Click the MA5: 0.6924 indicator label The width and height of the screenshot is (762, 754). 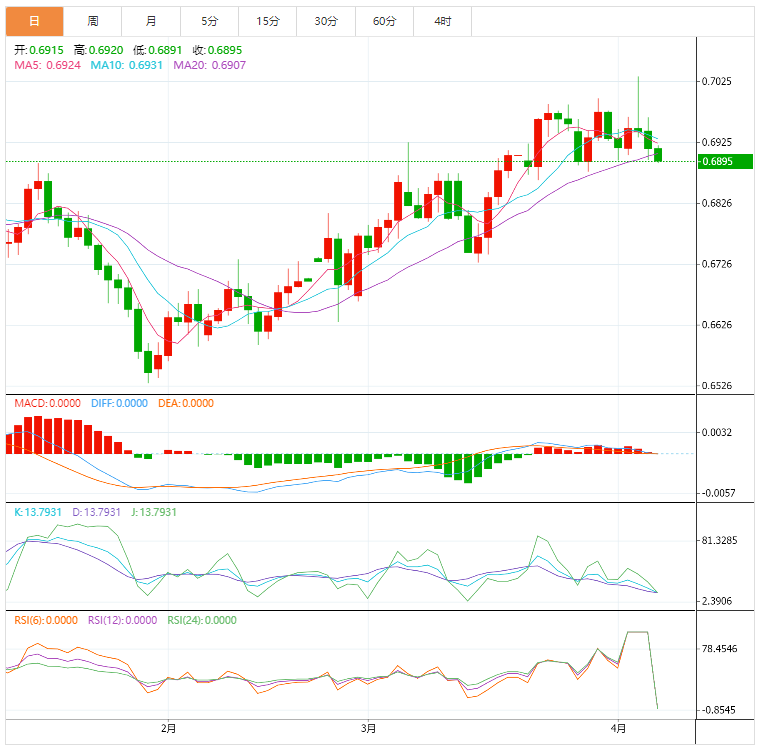[x=47, y=65]
